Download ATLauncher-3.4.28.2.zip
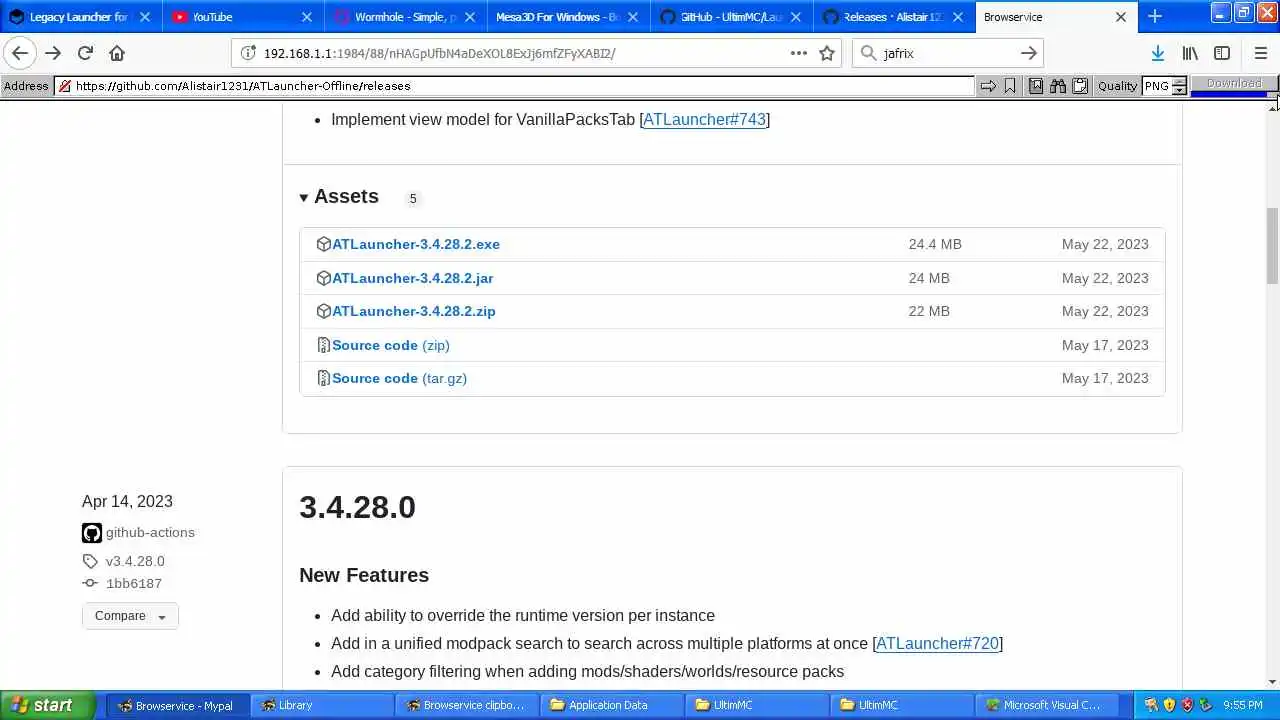1280x720 pixels. coord(414,311)
